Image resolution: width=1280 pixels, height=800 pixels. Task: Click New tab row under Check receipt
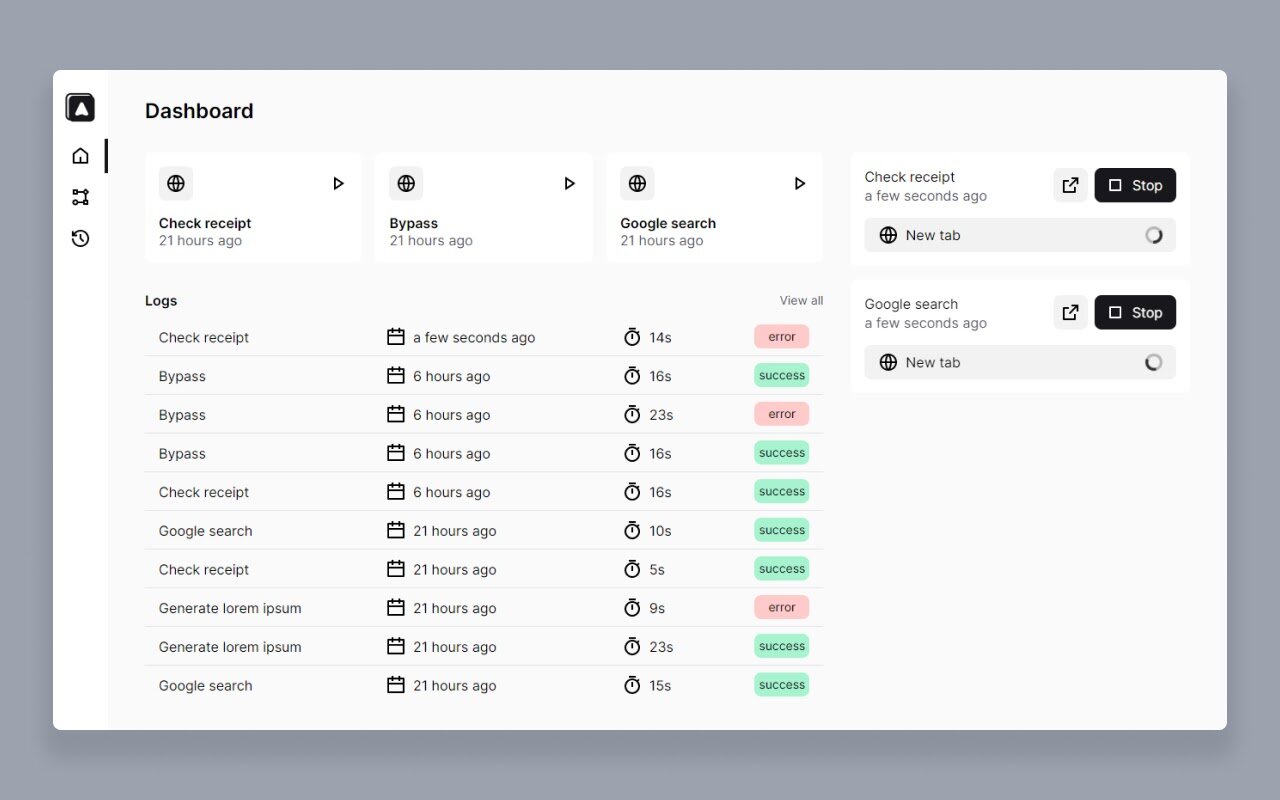coord(1020,235)
